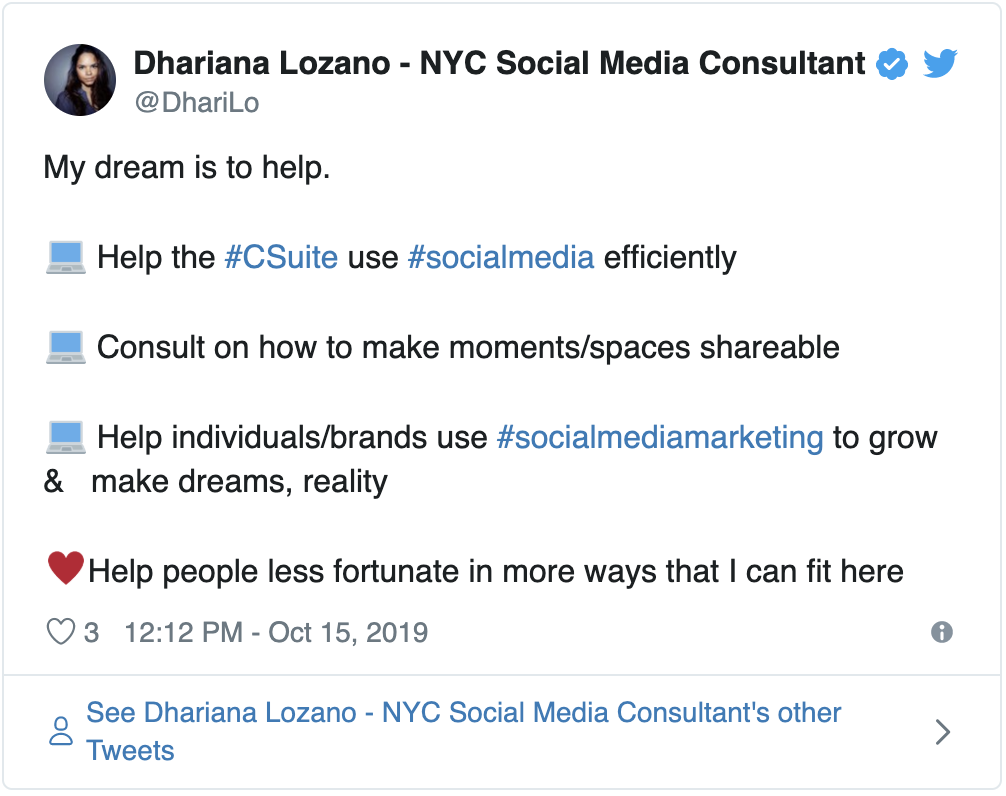Click the laptop emoji before "Help the #CSuite"
Image resolution: width=1006 pixels, height=796 pixels.
coord(66,257)
